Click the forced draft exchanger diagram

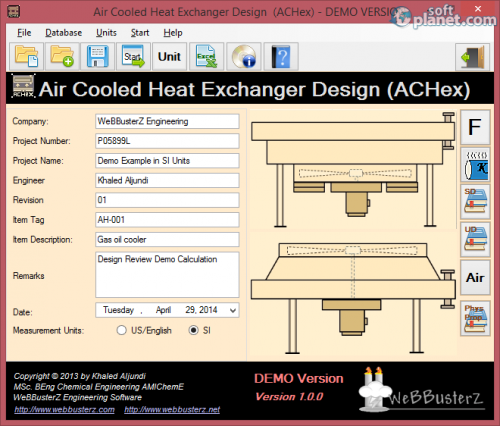click(353, 170)
